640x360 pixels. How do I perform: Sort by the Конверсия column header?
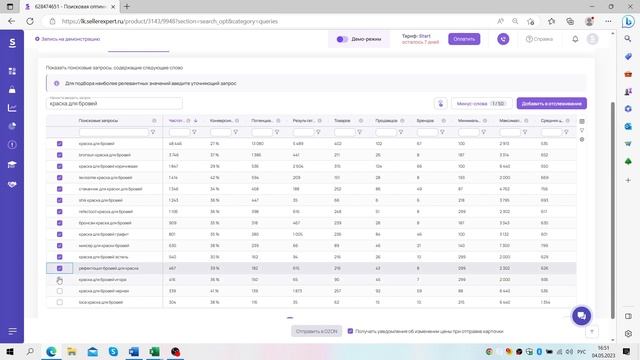click(221, 121)
